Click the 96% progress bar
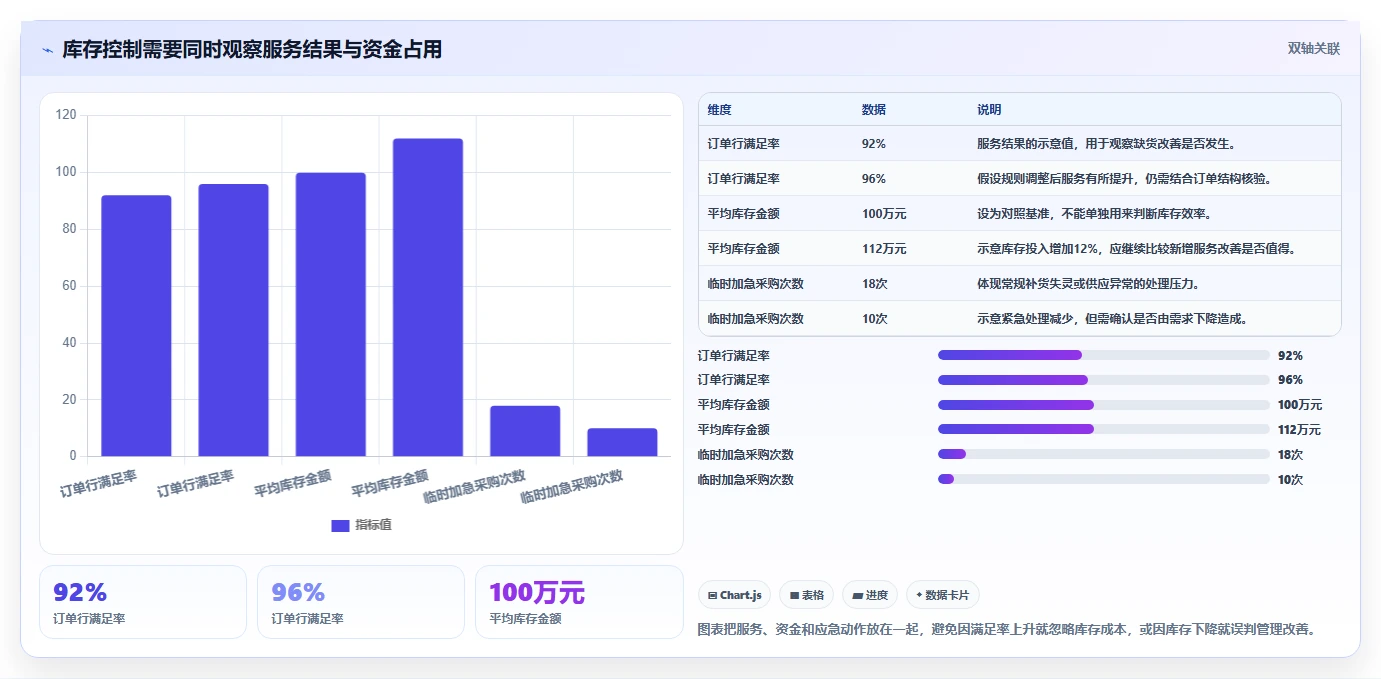Image resolution: width=1381 pixels, height=679 pixels. click(1104, 380)
